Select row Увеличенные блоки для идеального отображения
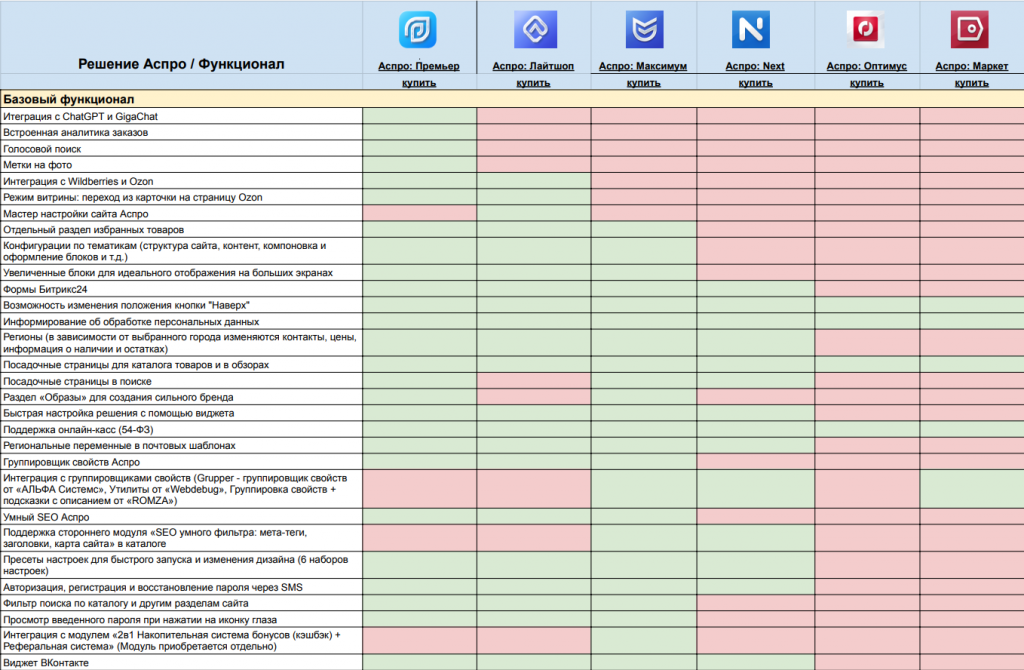1024x670 pixels. coord(182,273)
